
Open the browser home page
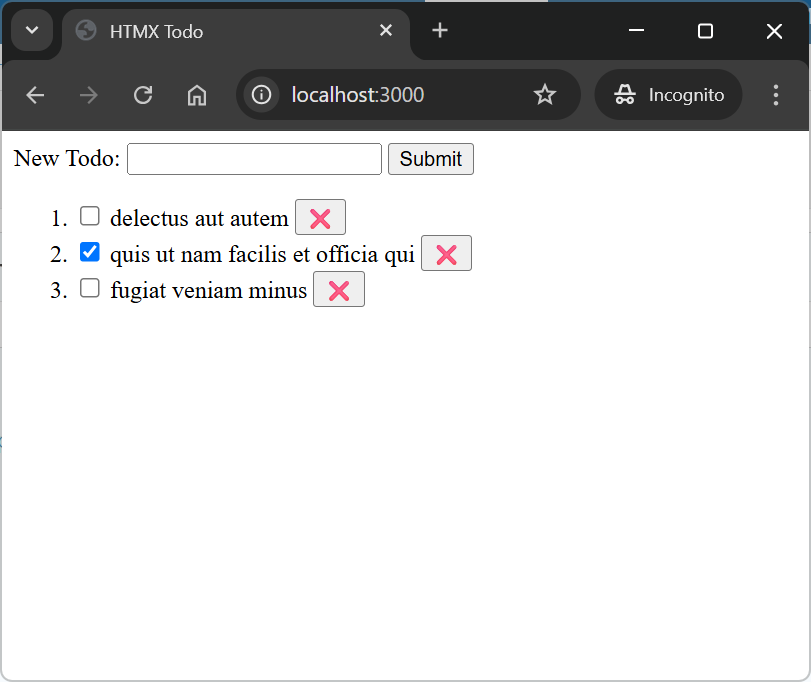(197, 95)
